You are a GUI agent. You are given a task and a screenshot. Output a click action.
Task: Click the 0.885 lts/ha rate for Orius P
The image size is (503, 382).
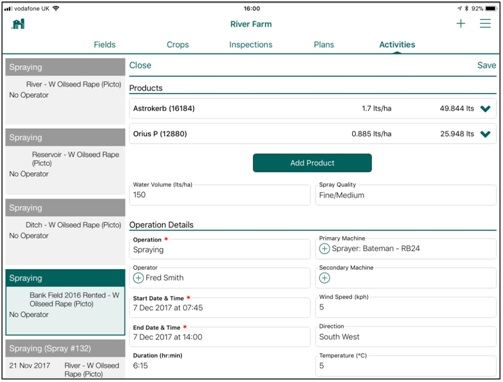point(371,134)
